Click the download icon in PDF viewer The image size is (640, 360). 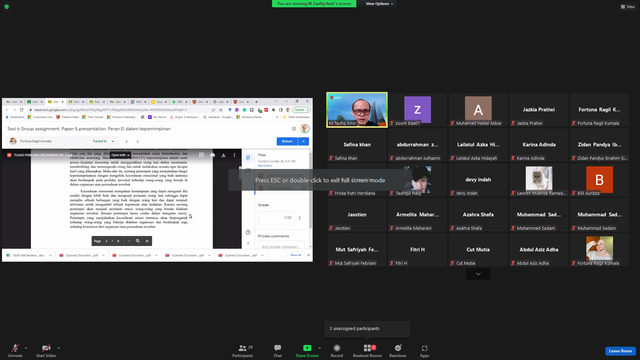[x=223, y=155]
